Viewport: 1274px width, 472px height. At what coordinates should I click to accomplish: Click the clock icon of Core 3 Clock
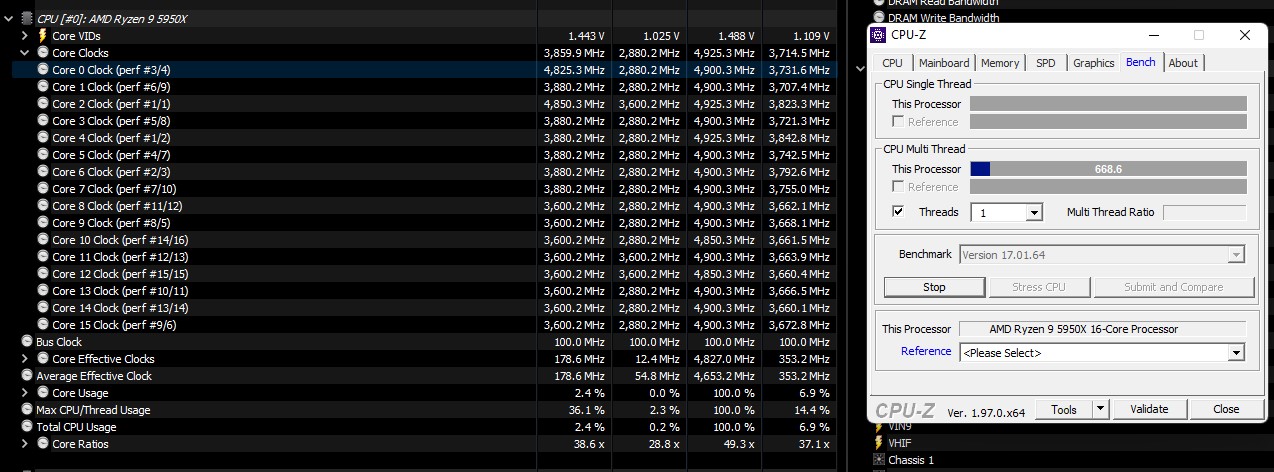tap(43, 121)
